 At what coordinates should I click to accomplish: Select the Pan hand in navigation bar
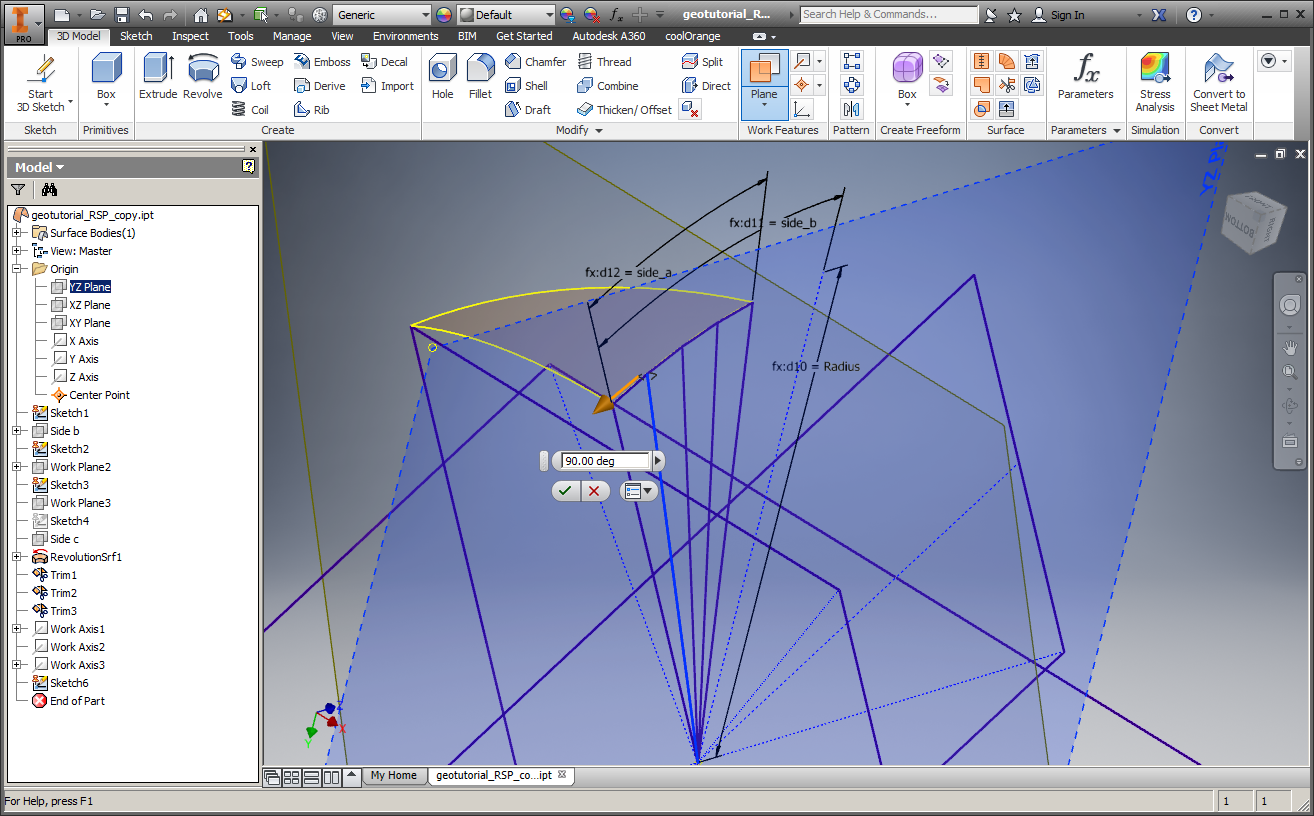(1290, 347)
